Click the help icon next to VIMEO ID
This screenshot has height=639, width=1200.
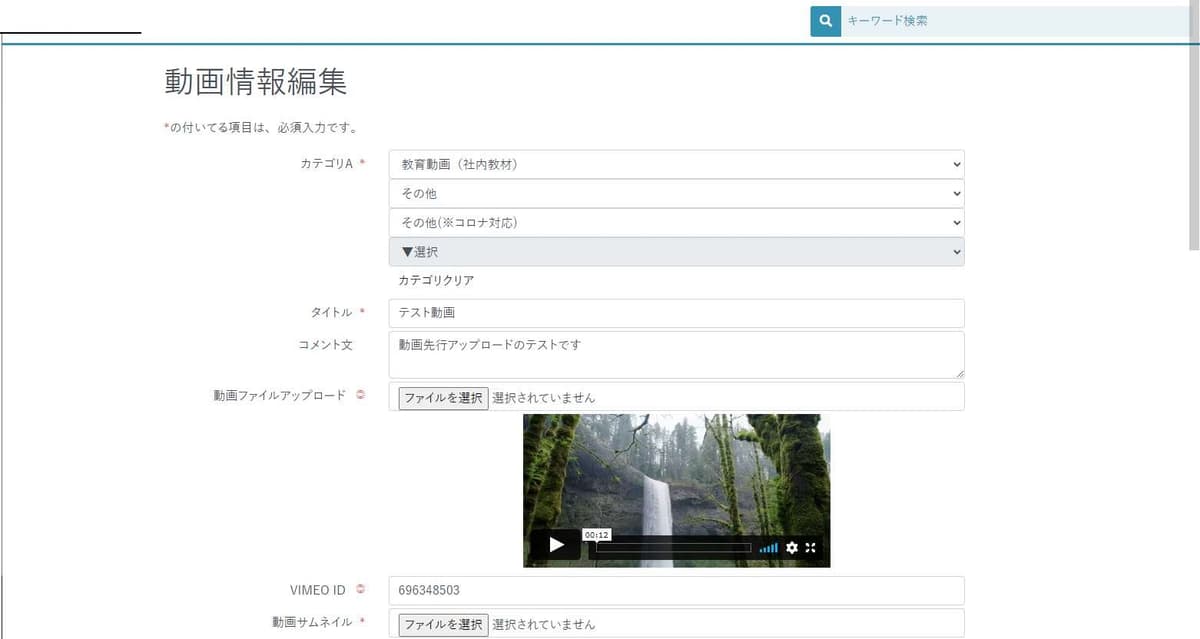tap(361, 589)
